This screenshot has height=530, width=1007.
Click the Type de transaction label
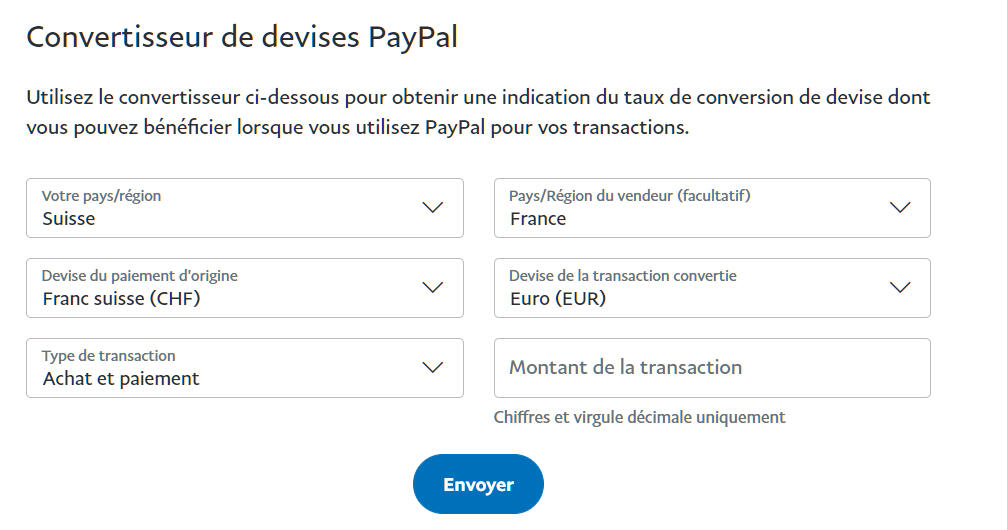point(109,356)
